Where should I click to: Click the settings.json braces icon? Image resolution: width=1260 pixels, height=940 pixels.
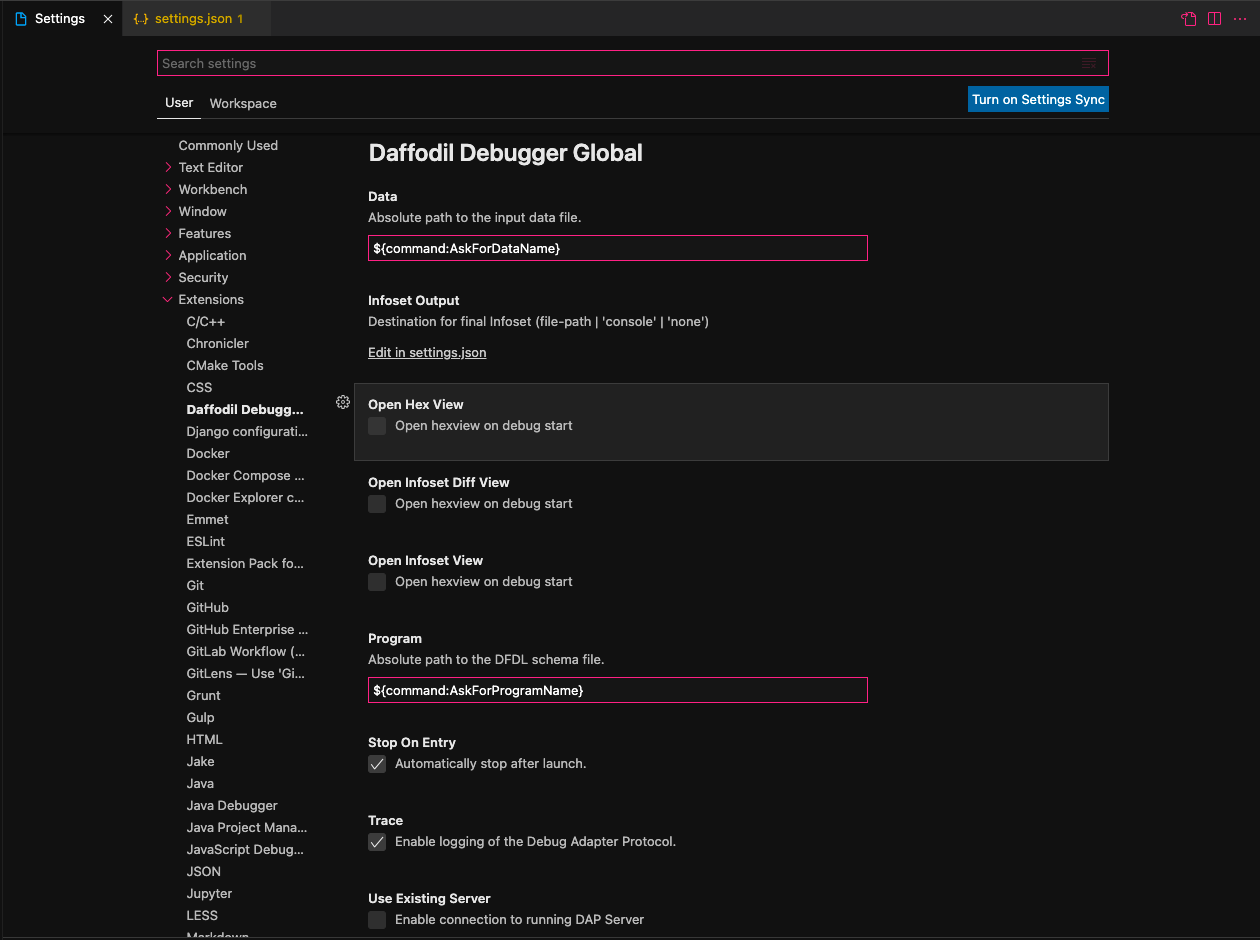coord(141,19)
